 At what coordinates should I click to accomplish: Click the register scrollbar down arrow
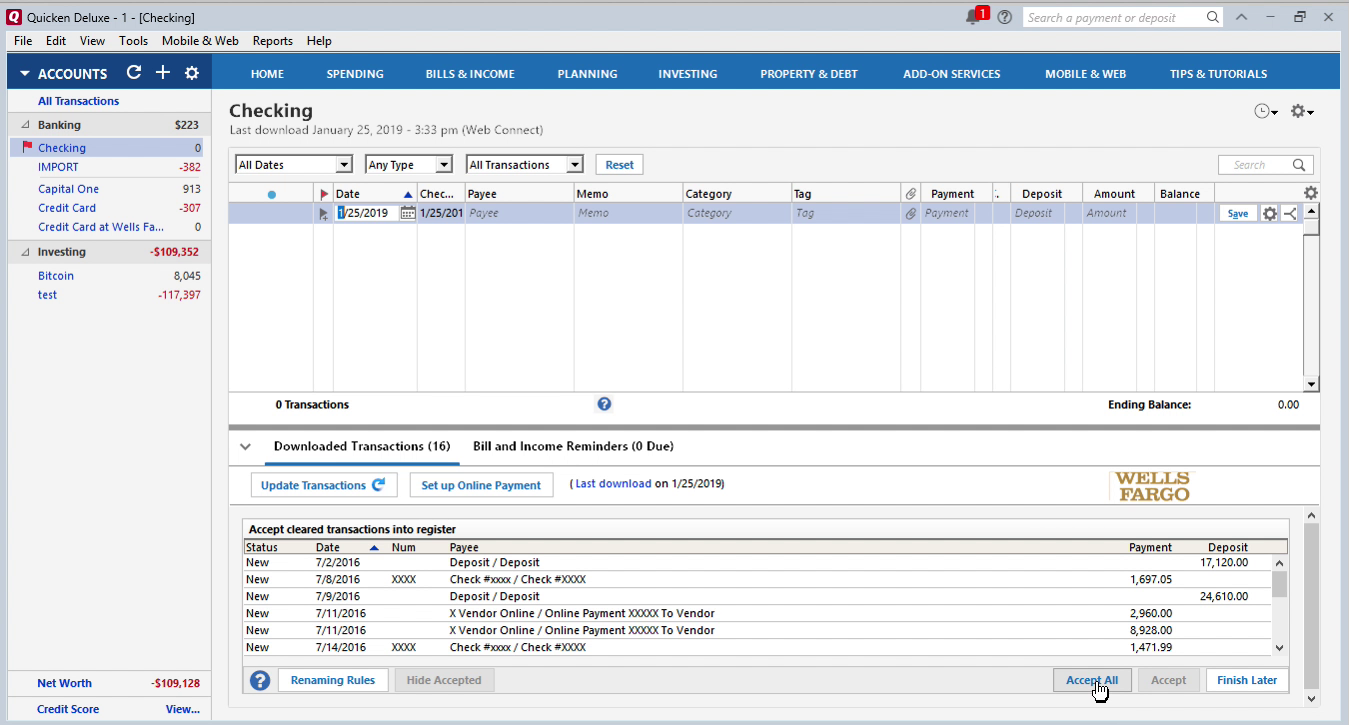tap(1311, 384)
